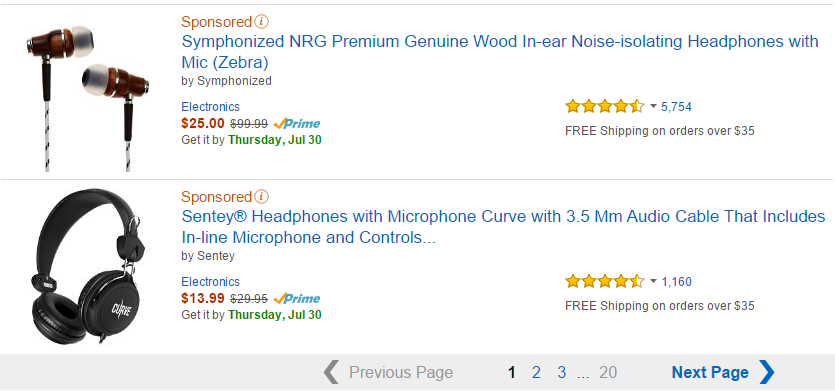Expand rating breakdown arrow next to 5,754
This screenshot has width=835, height=391.
click(653, 107)
